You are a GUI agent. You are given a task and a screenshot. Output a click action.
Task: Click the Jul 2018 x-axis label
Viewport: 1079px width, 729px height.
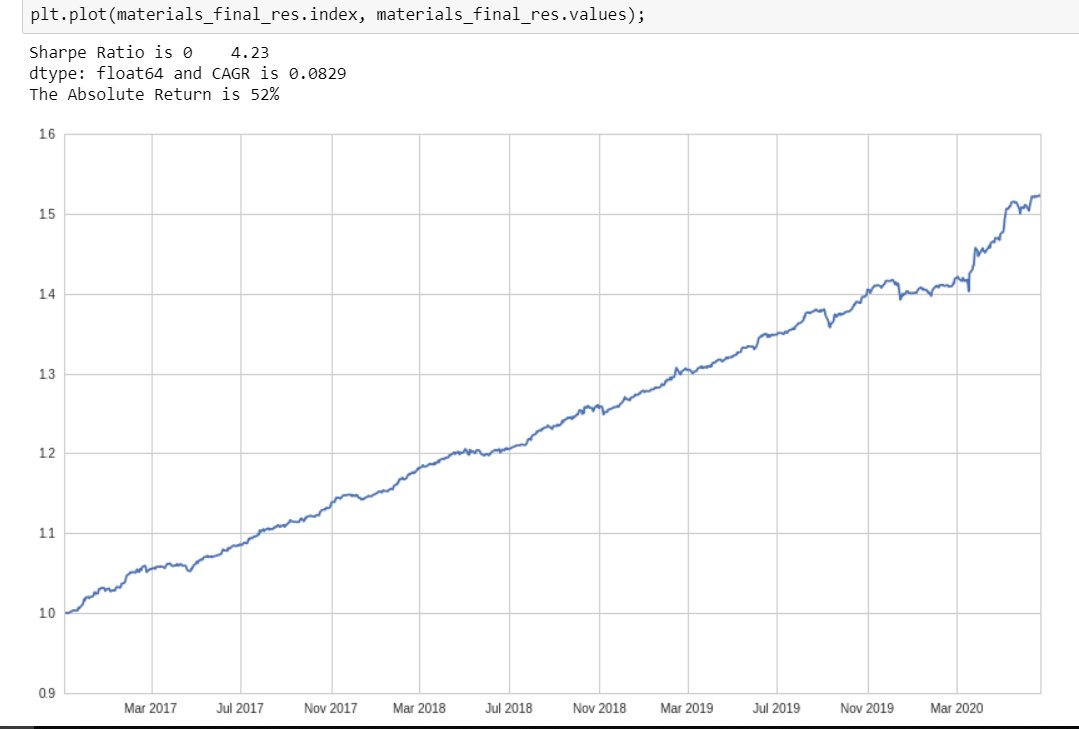pyautogui.click(x=509, y=707)
